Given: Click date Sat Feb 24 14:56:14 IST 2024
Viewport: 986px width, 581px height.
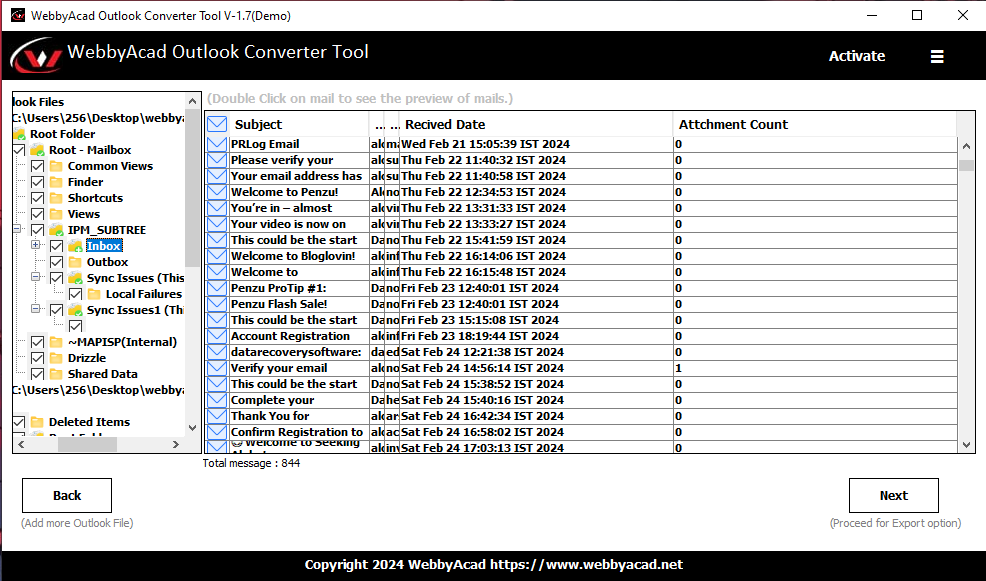Looking at the screenshot, I should click(482, 368).
